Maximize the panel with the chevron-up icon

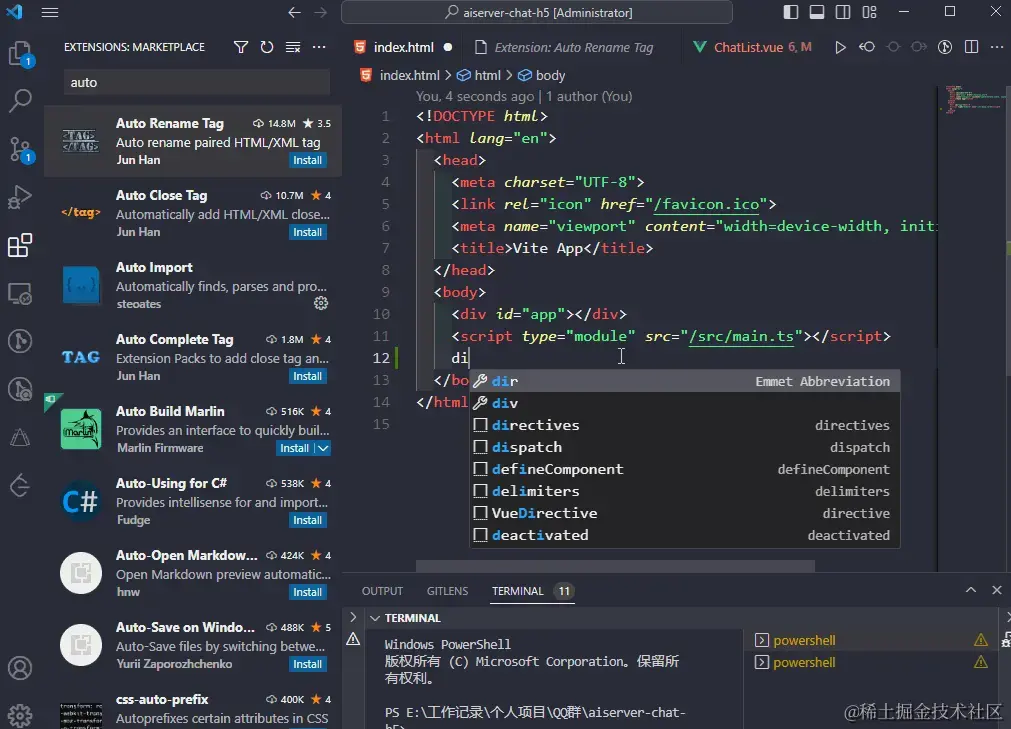[x=969, y=590]
